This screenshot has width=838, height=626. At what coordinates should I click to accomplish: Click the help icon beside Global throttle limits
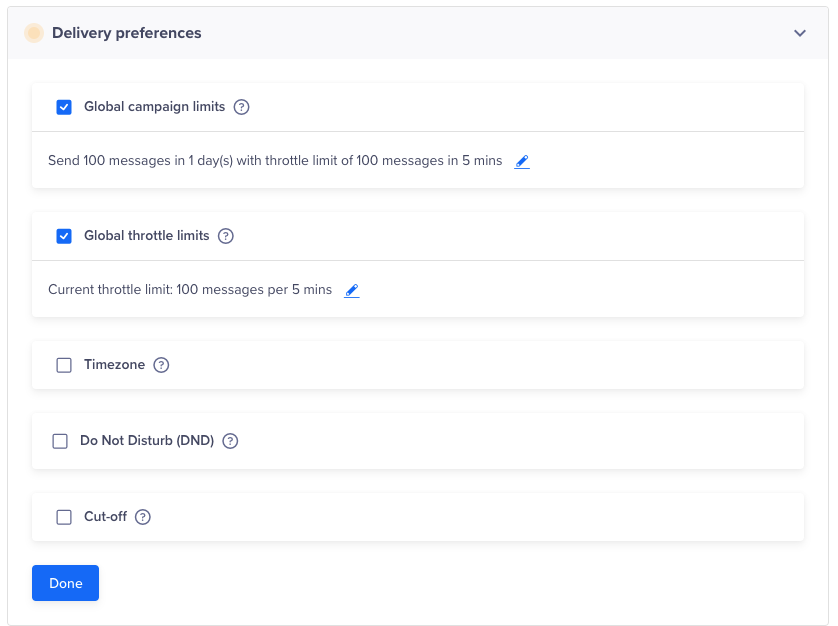point(226,236)
